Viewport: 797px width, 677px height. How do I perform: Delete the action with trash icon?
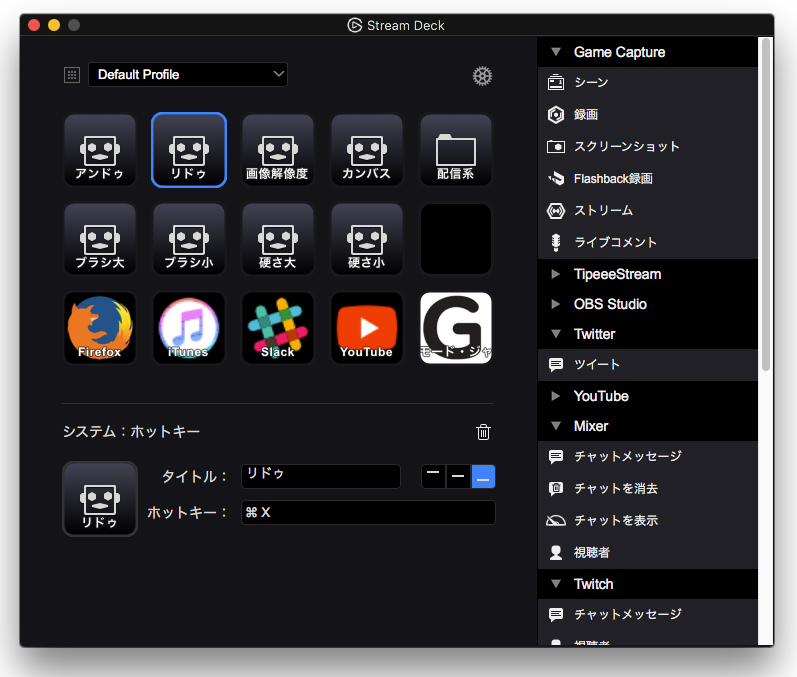(483, 432)
